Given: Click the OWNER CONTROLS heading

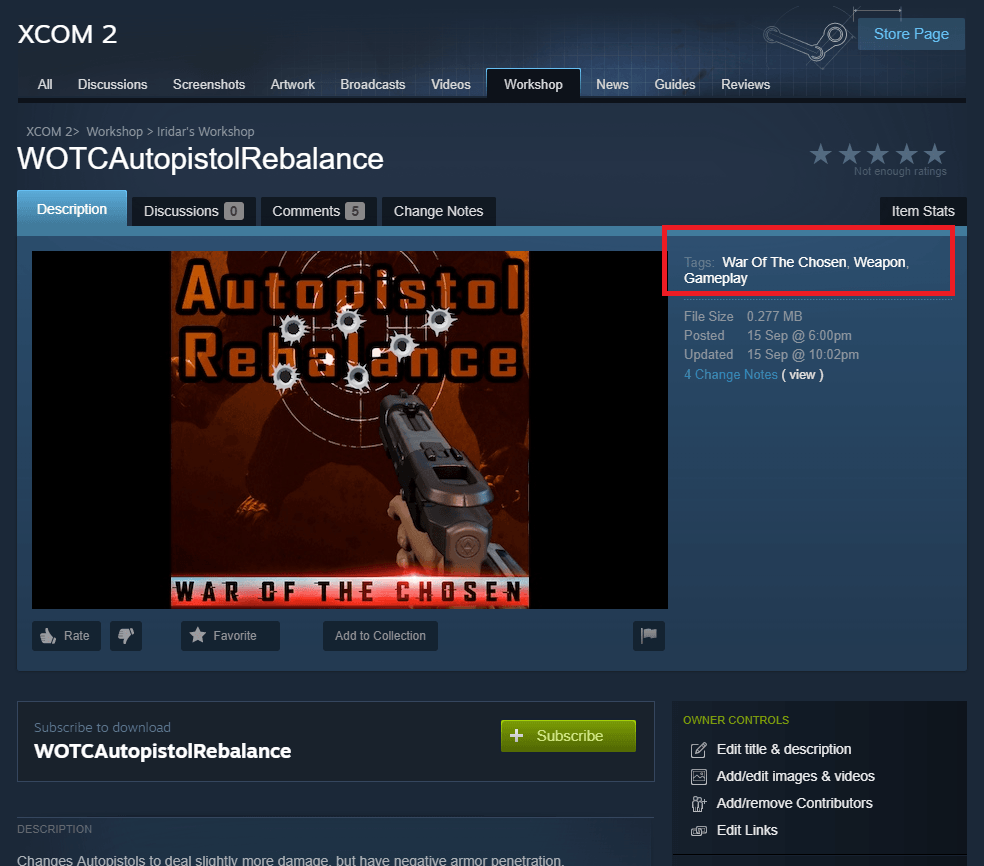Looking at the screenshot, I should [736, 720].
